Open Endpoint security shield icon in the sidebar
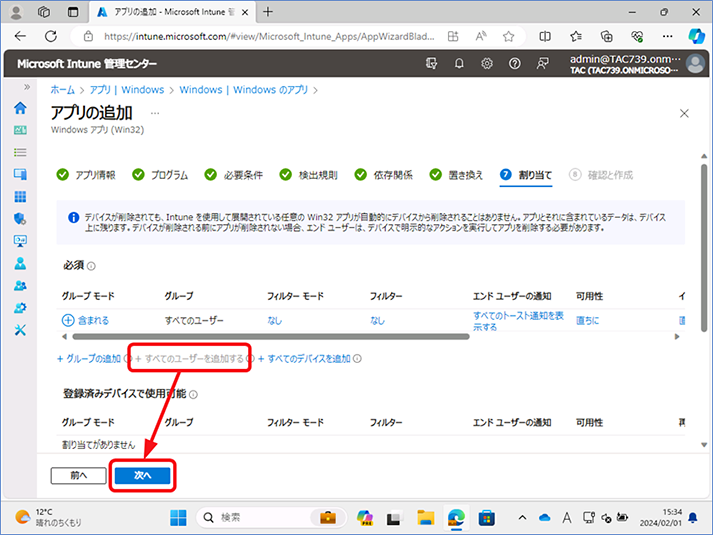The width and height of the screenshot is (713, 535). tap(20, 219)
